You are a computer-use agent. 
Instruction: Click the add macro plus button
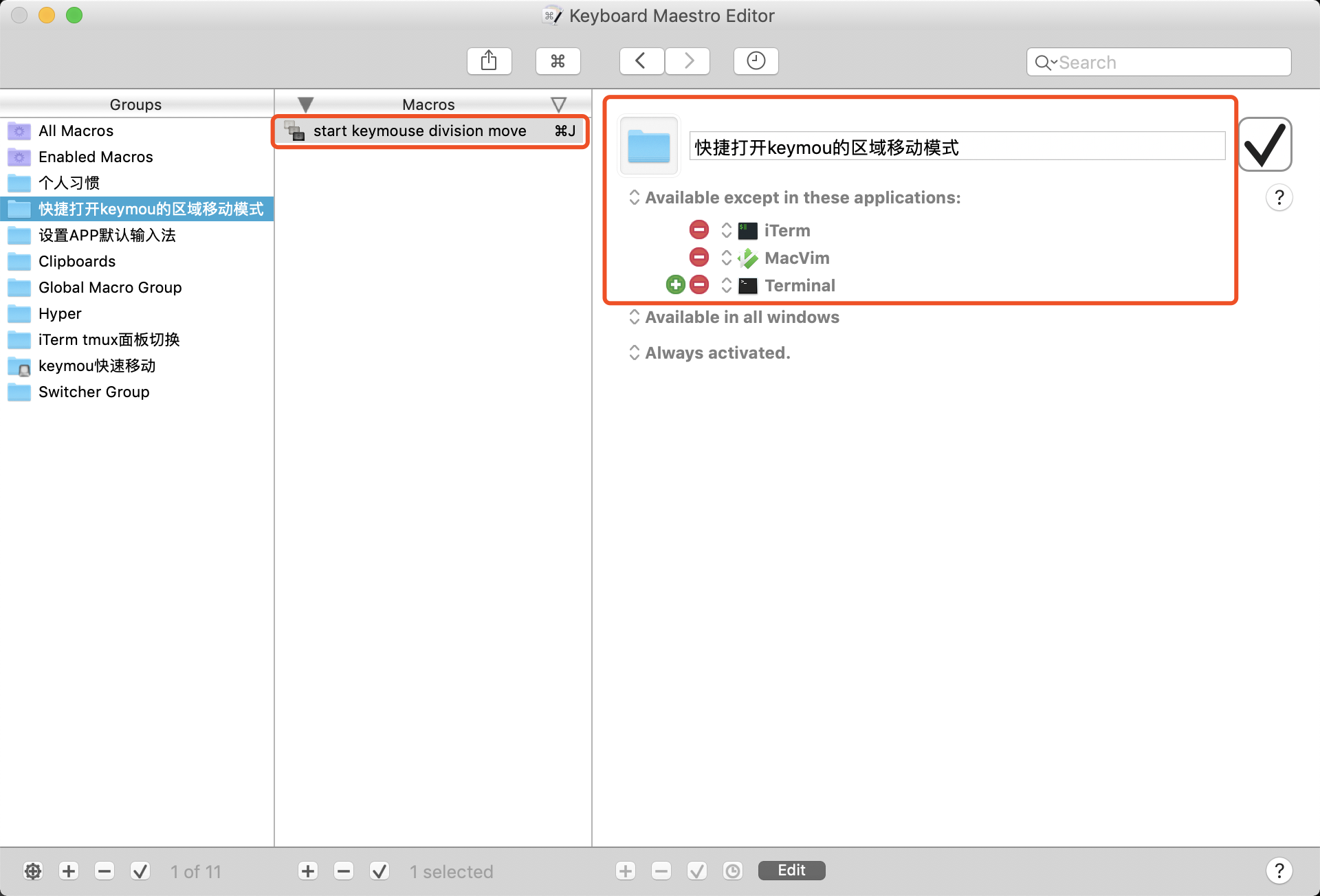[308, 871]
